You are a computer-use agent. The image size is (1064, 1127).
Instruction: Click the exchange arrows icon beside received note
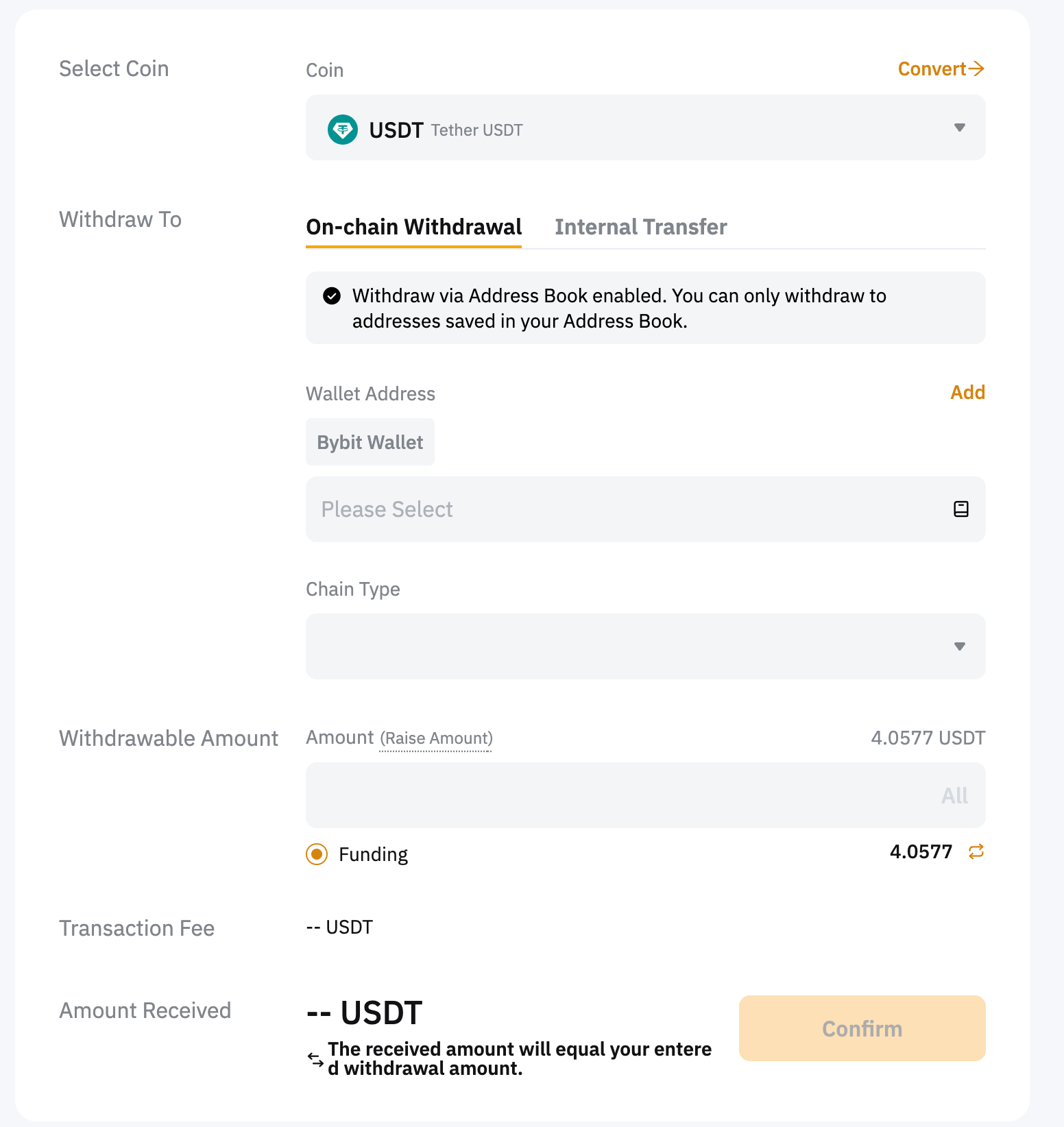click(x=315, y=1059)
